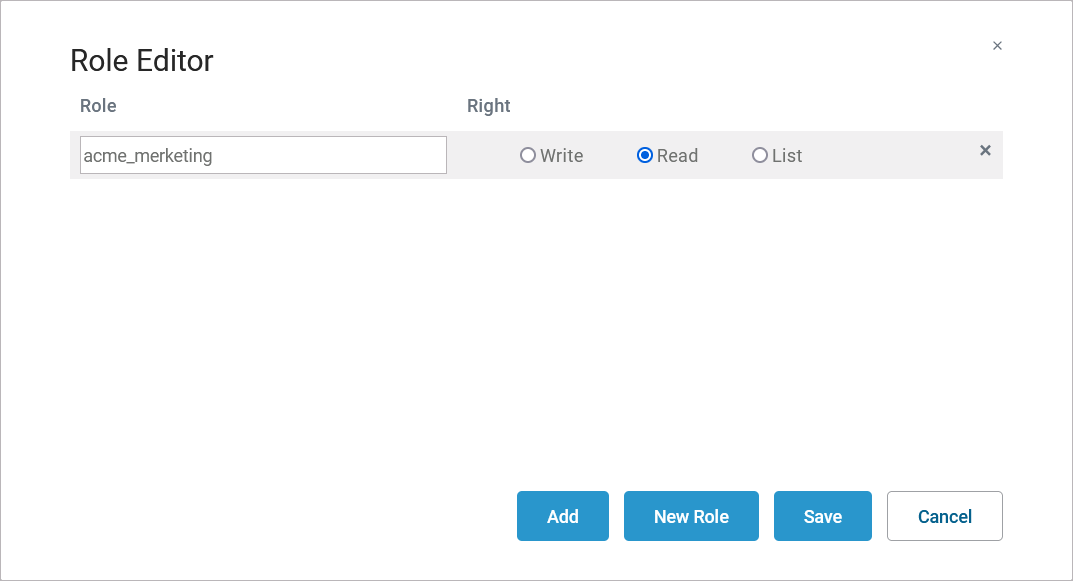Close the Role Editor dialog

click(x=997, y=46)
